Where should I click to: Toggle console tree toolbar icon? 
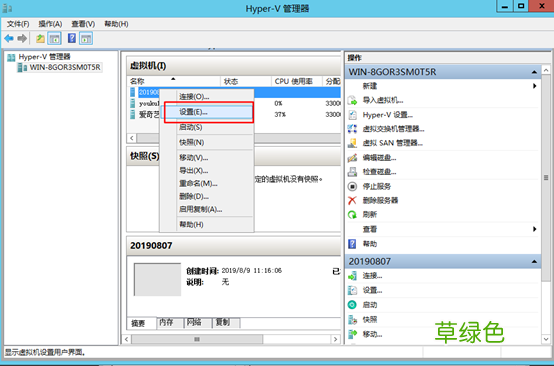tap(54, 38)
